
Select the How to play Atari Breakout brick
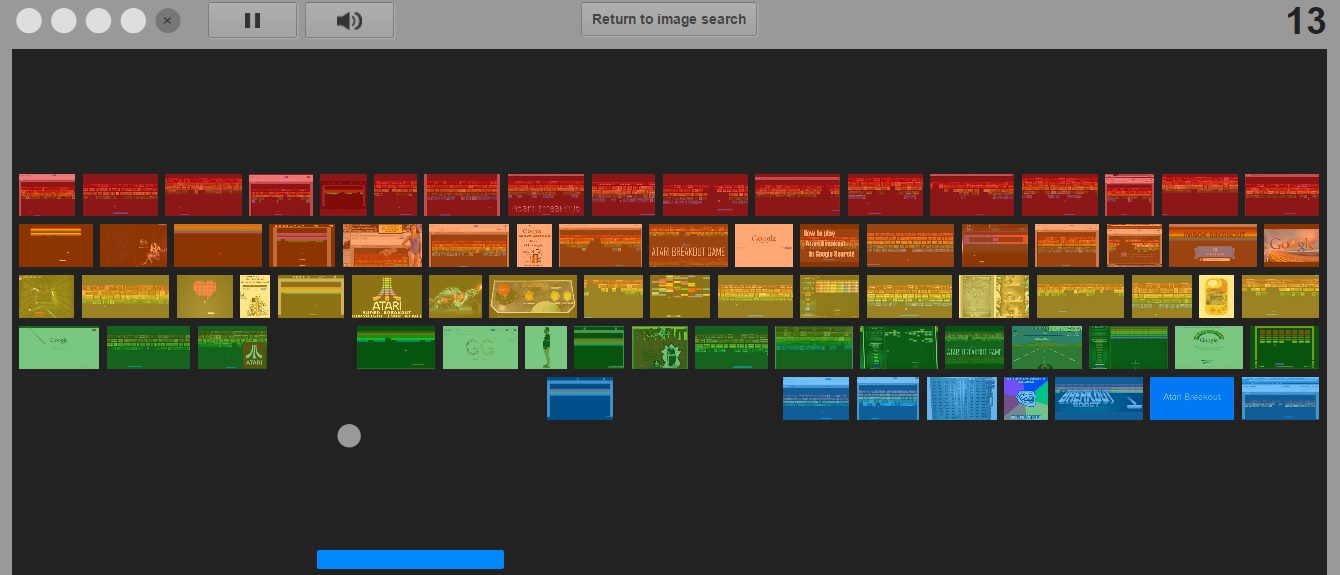coord(829,246)
